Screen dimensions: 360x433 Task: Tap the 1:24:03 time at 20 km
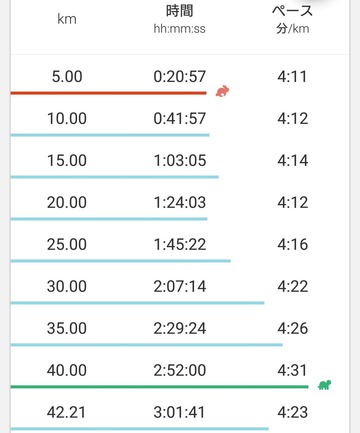[180, 202]
